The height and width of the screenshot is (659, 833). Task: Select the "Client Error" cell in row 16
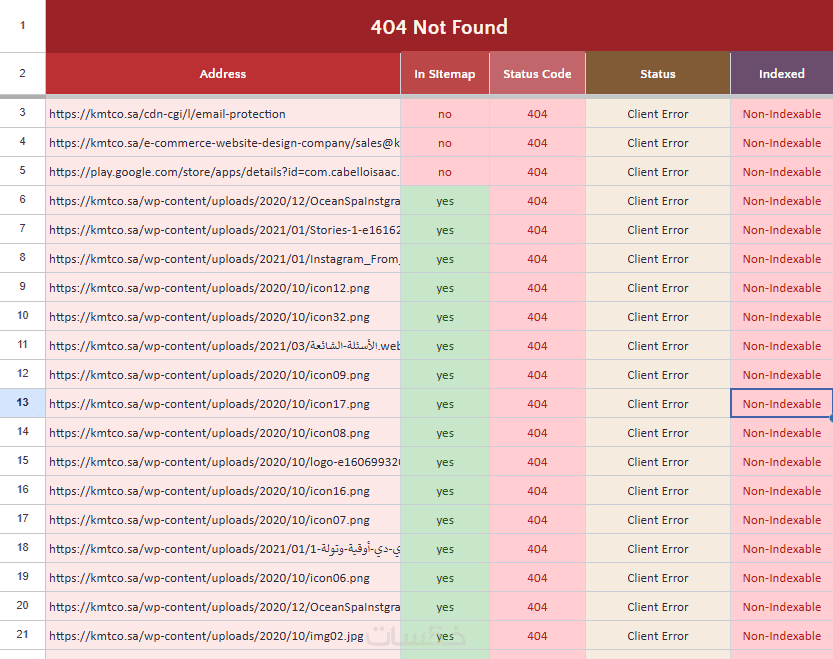pos(658,491)
